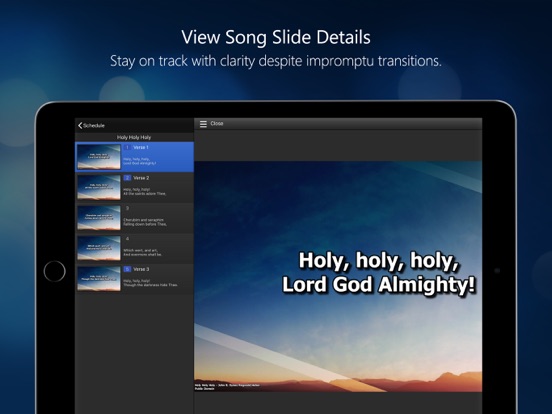Click the slide number 2 badge
This screenshot has width=552, height=414.
pos(127,178)
